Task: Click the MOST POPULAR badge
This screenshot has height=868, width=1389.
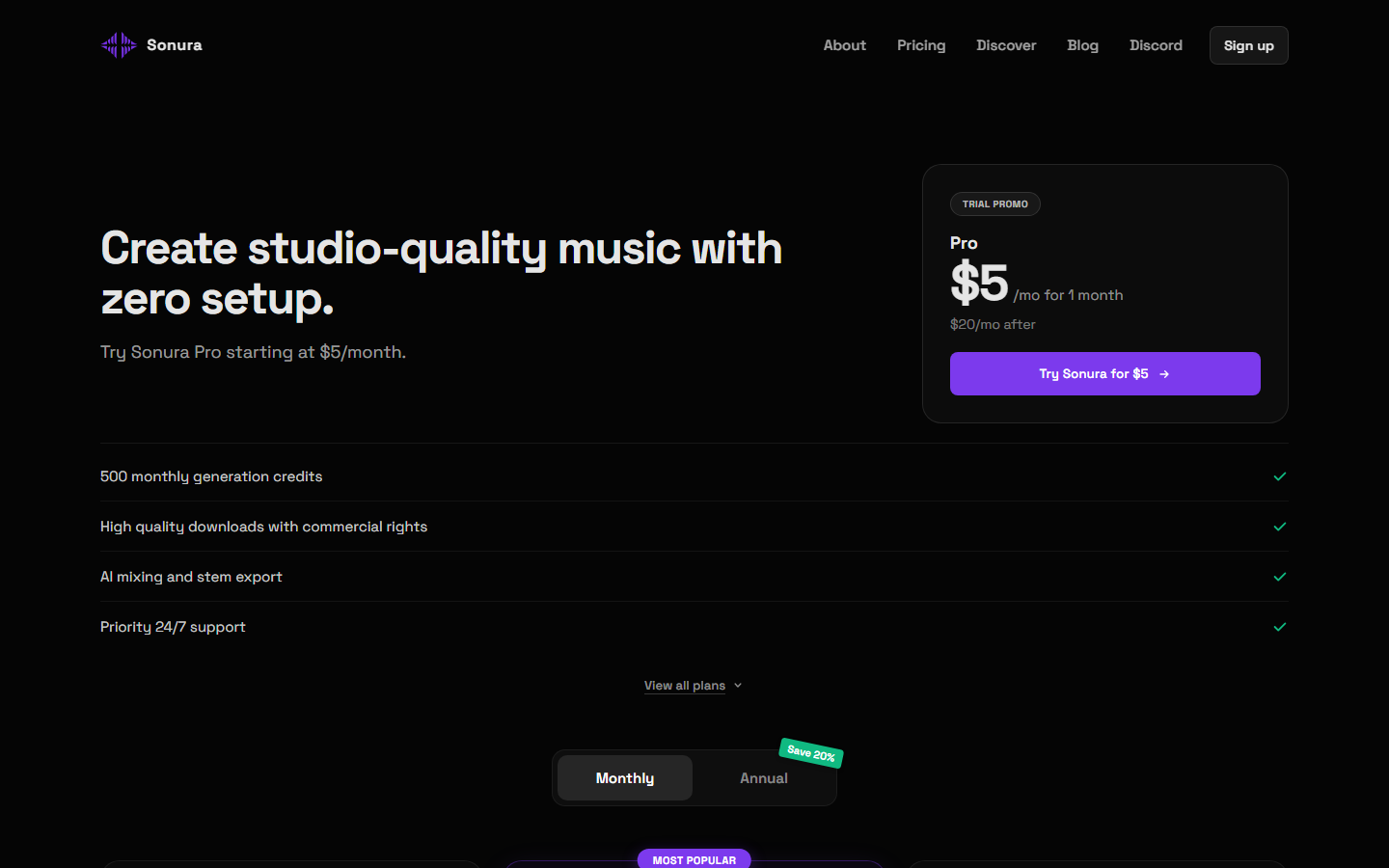Action: [694, 858]
